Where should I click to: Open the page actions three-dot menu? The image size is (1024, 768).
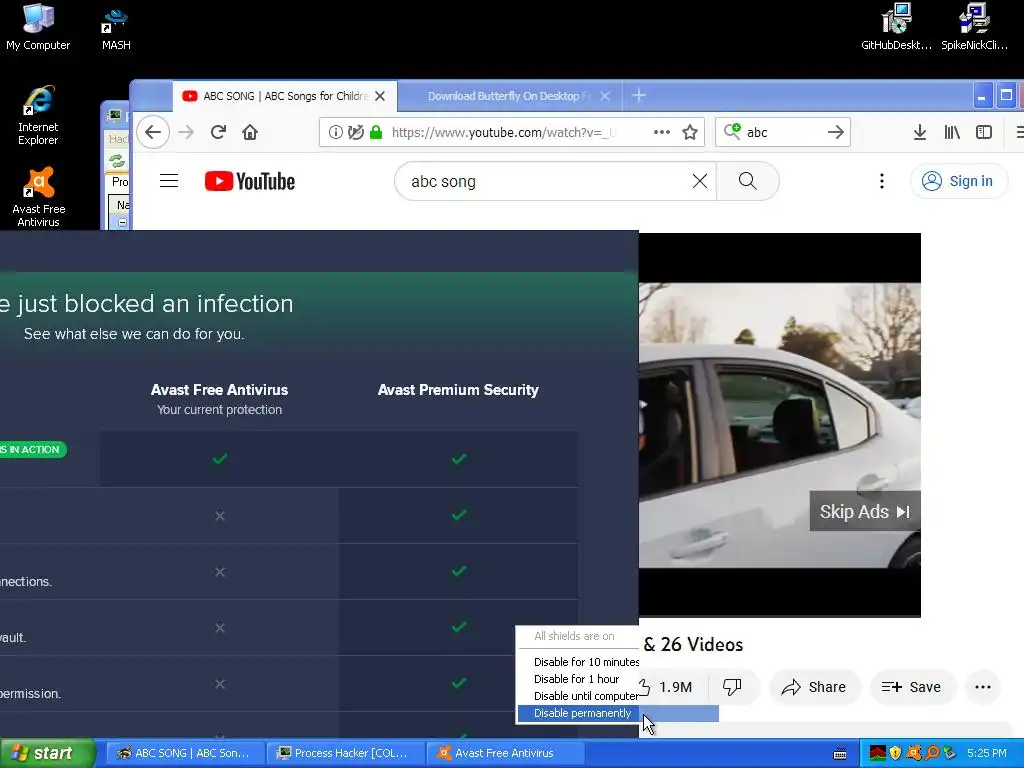662,132
